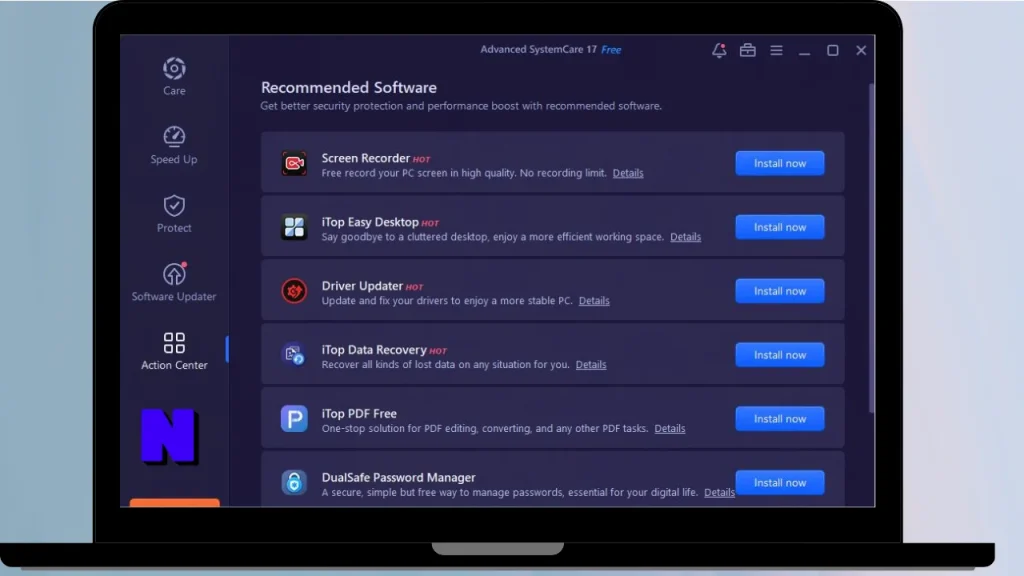
Task: Click the iTop Easy Desktop icon
Action: point(294,227)
